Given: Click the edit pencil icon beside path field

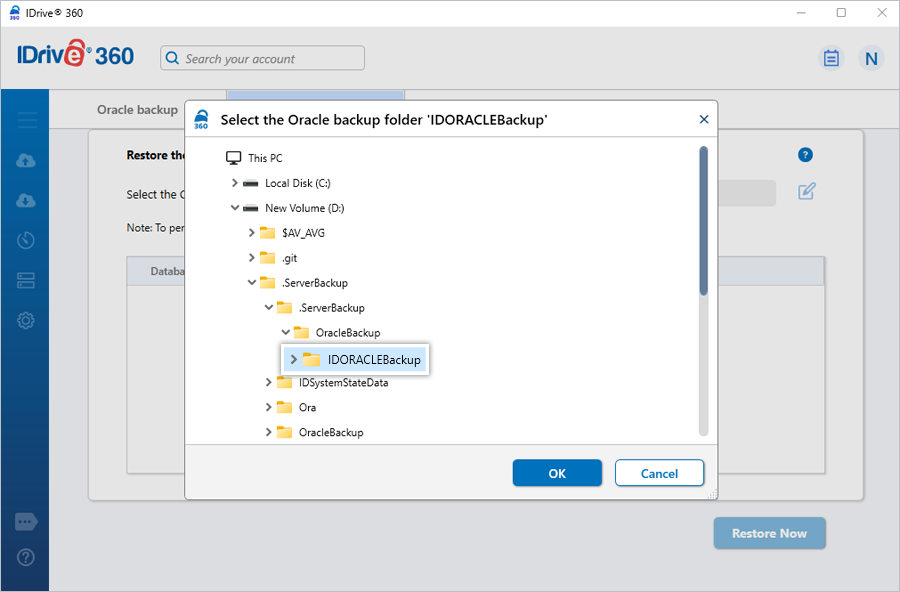Looking at the screenshot, I should pyautogui.click(x=807, y=192).
